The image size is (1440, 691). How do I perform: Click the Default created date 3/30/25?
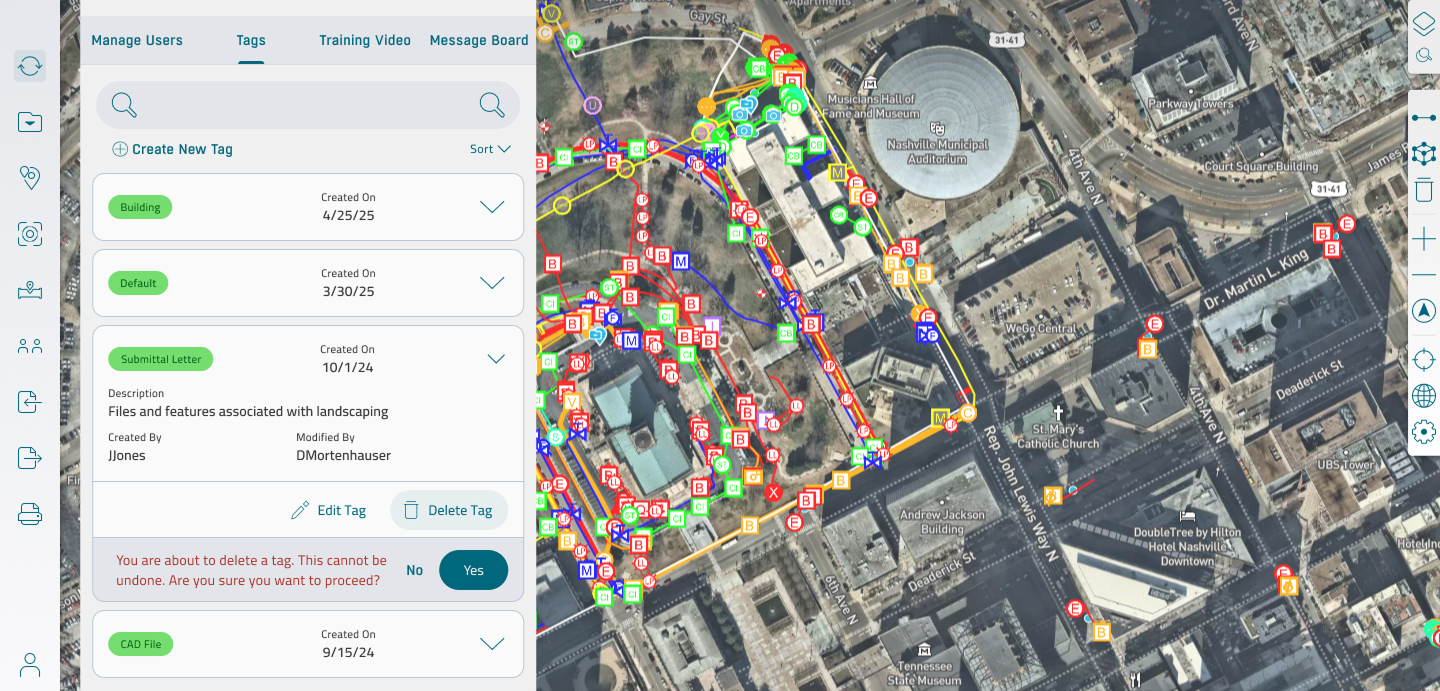[348, 291]
